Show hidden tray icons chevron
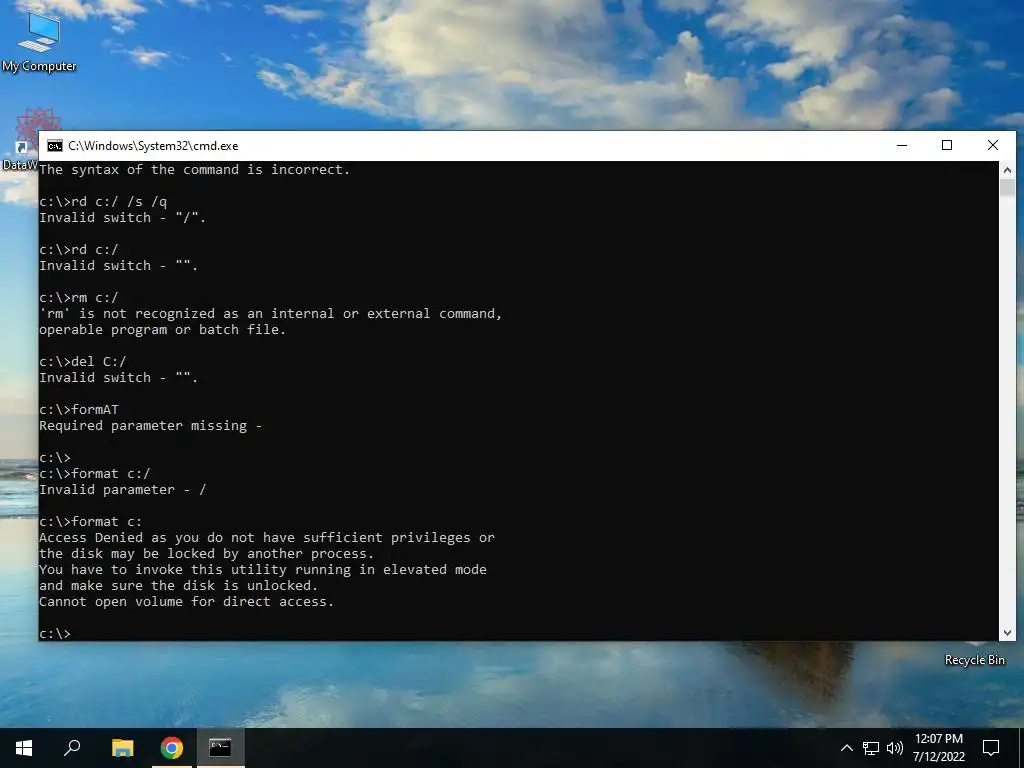The width and height of the screenshot is (1024, 768). pyautogui.click(x=846, y=748)
